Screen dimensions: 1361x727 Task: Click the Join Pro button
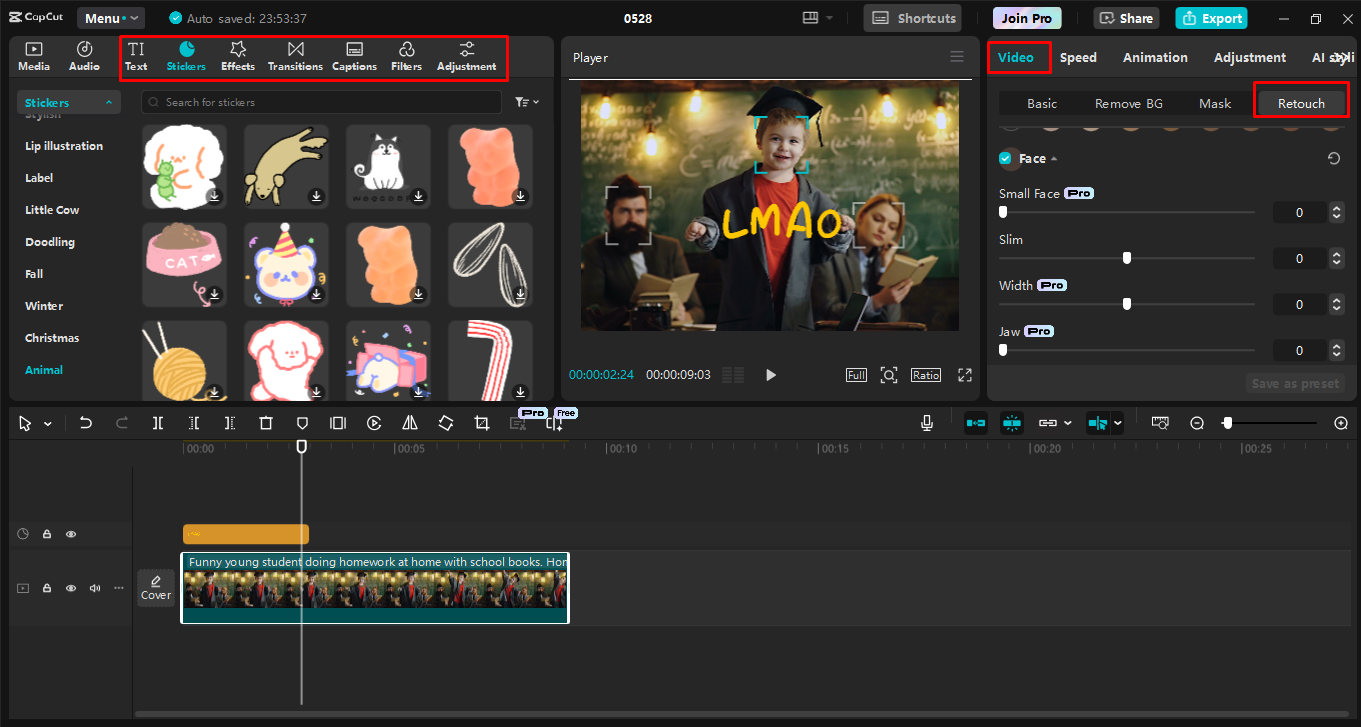click(1027, 18)
